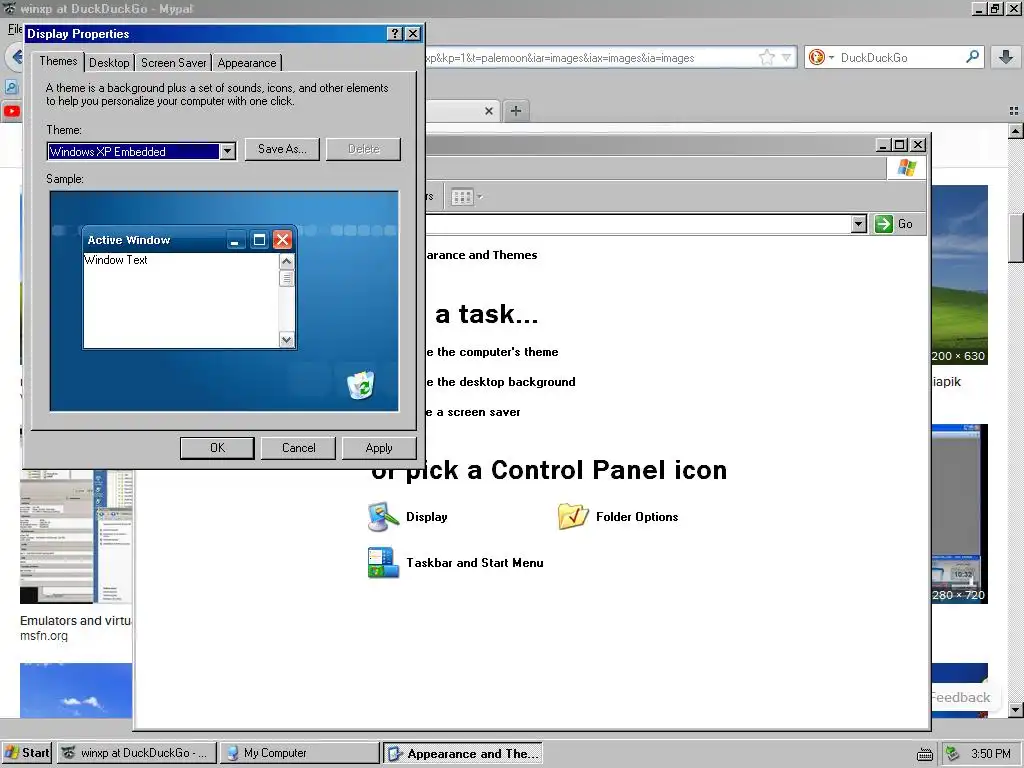The image size is (1024, 768).
Task: Click the Views toolbar icon in Control Panel
Action: [462, 197]
